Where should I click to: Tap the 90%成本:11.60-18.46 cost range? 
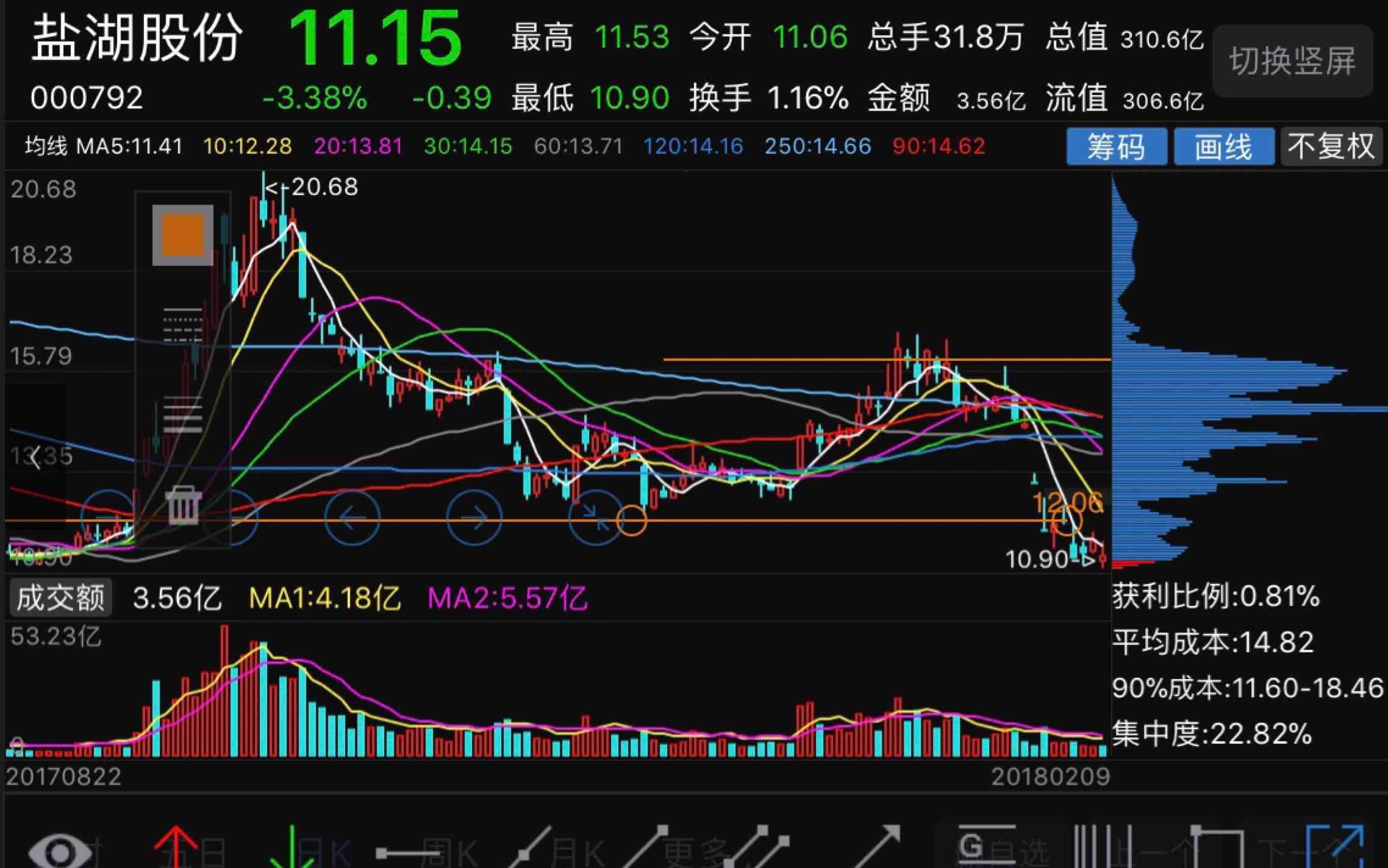tap(1248, 688)
